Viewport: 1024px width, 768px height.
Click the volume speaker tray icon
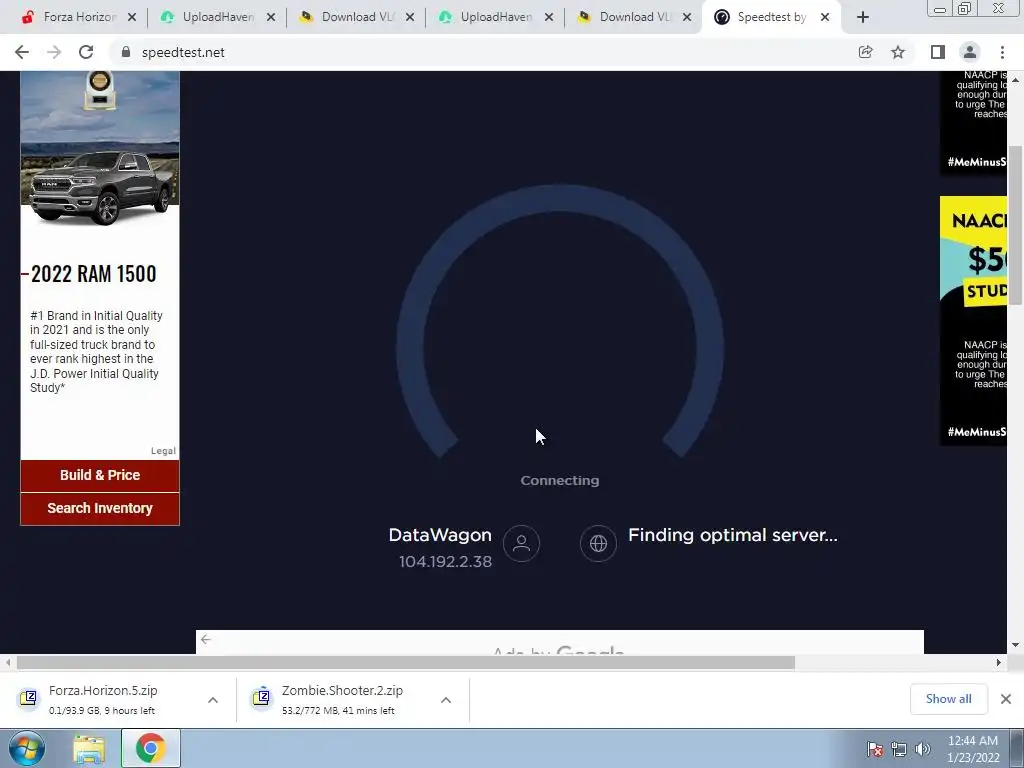pos(923,749)
